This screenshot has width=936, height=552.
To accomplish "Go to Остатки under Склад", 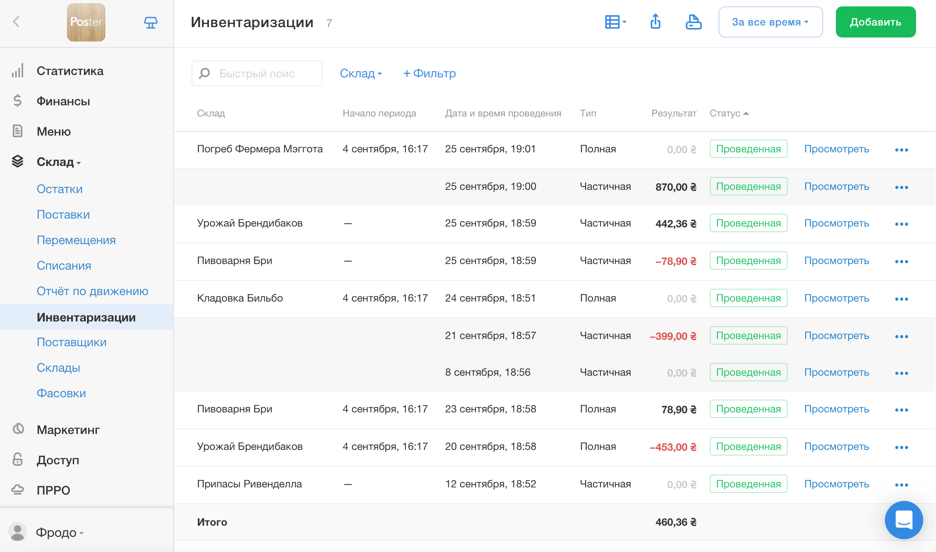I will (x=59, y=189).
